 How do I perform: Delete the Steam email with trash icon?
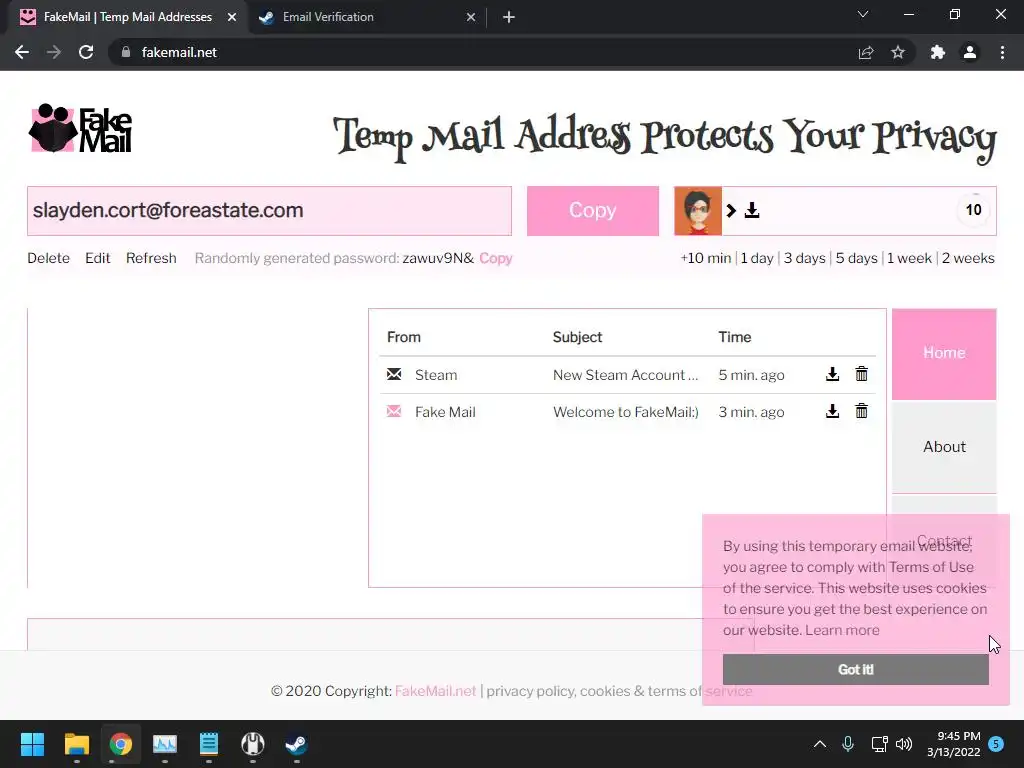(x=861, y=374)
